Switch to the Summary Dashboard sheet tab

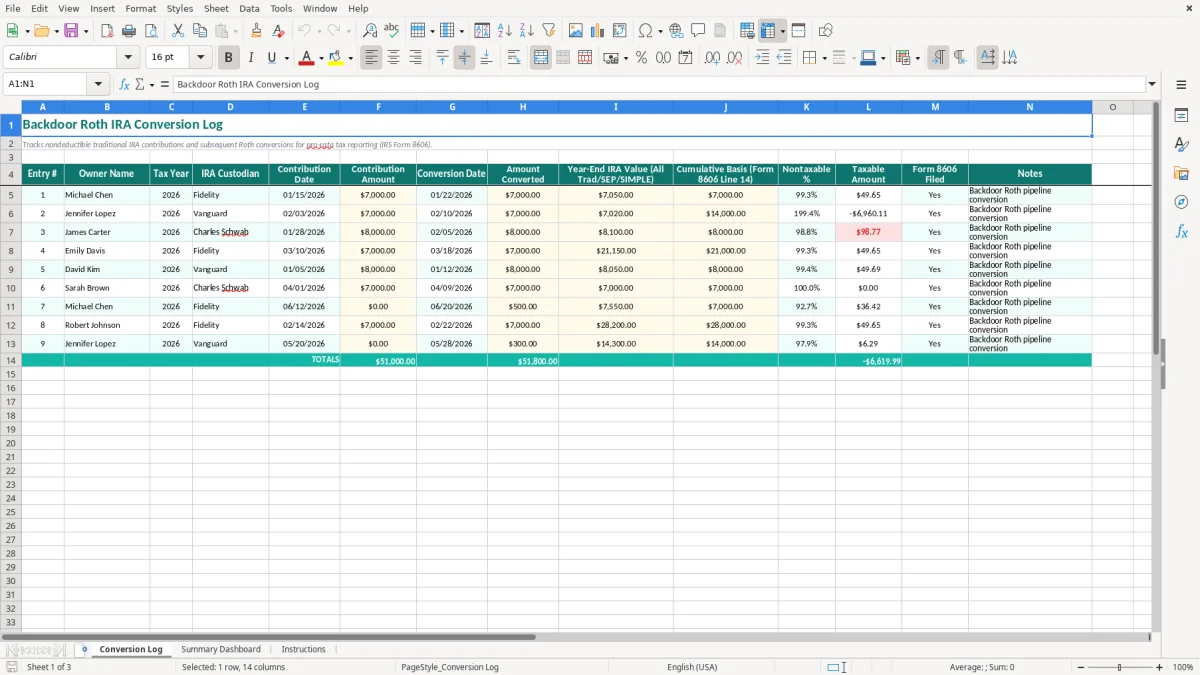point(221,649)
